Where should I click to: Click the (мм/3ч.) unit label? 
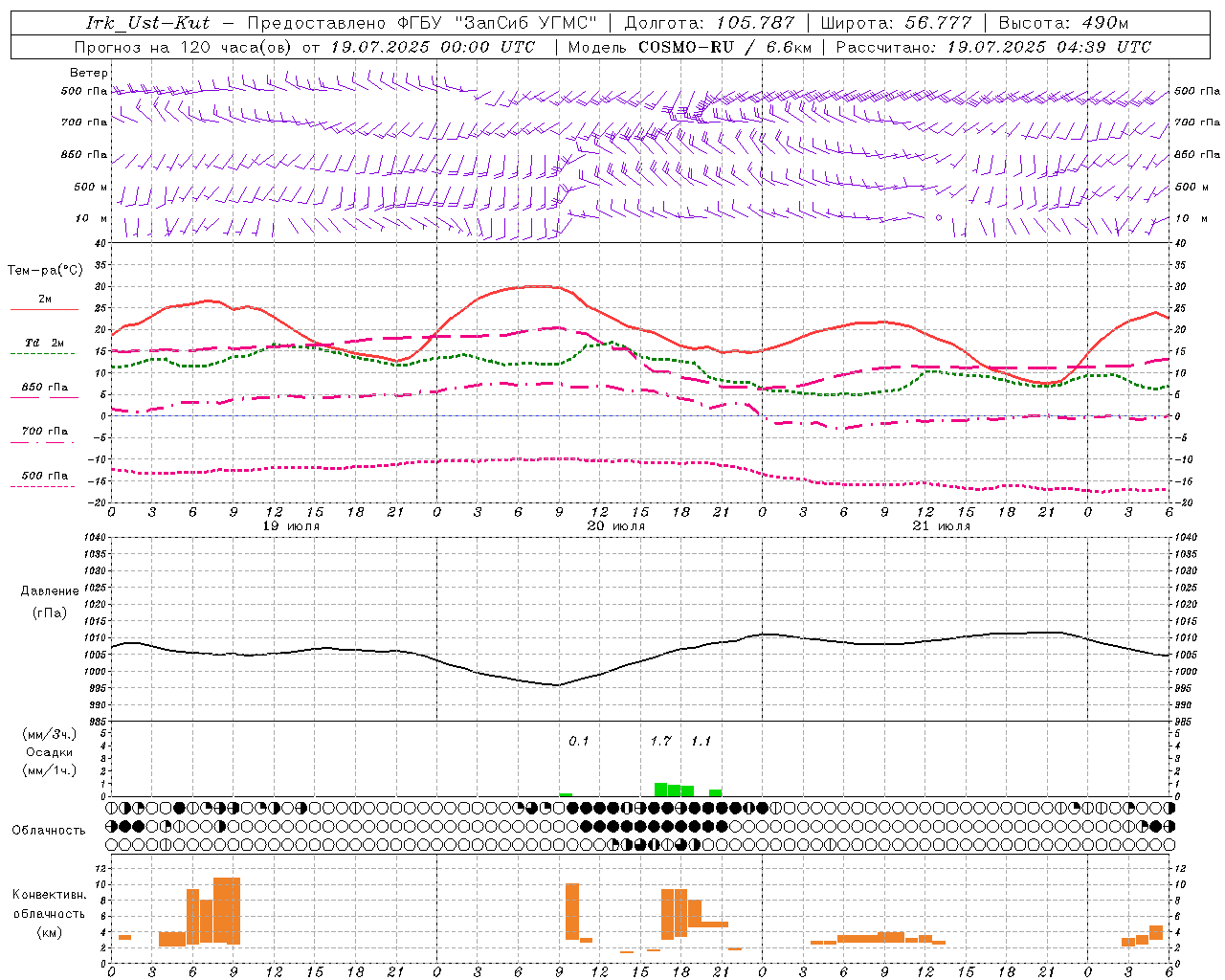point(49,734)
